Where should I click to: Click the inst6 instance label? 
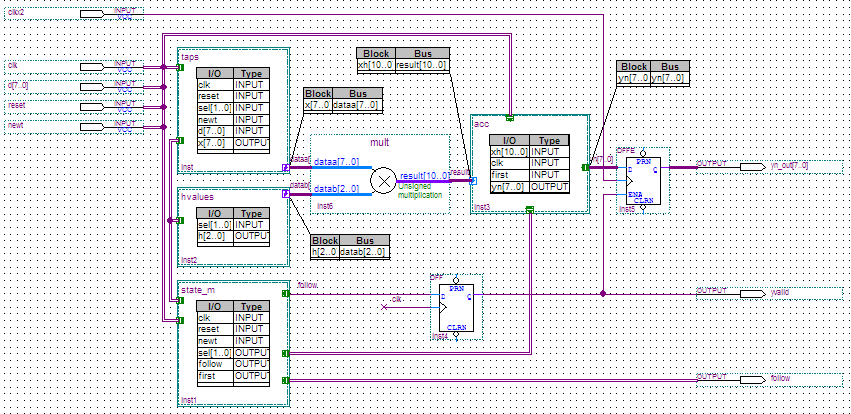coord(325,207)
